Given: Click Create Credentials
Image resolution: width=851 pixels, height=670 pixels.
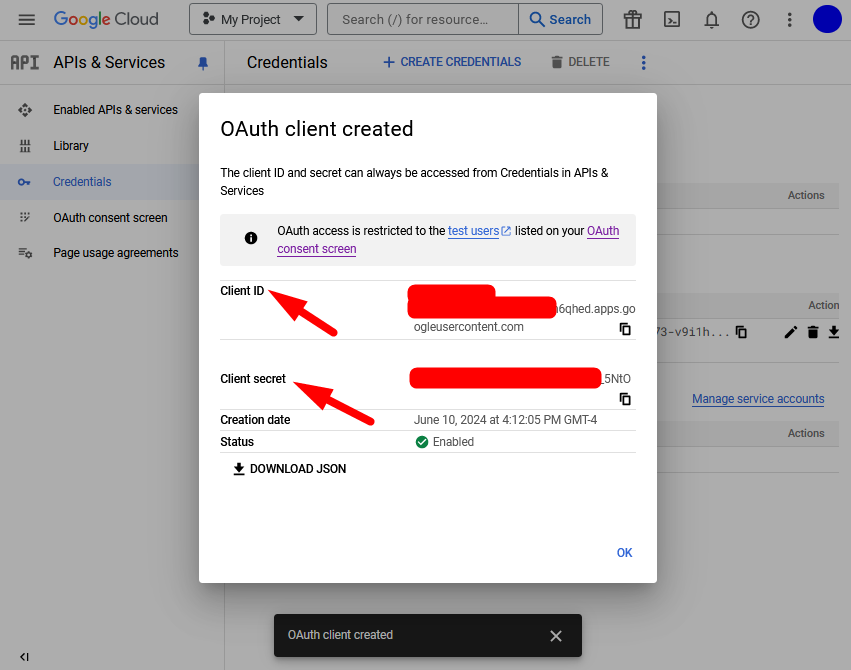Looking at the screenshot, I should click(452, 62).
